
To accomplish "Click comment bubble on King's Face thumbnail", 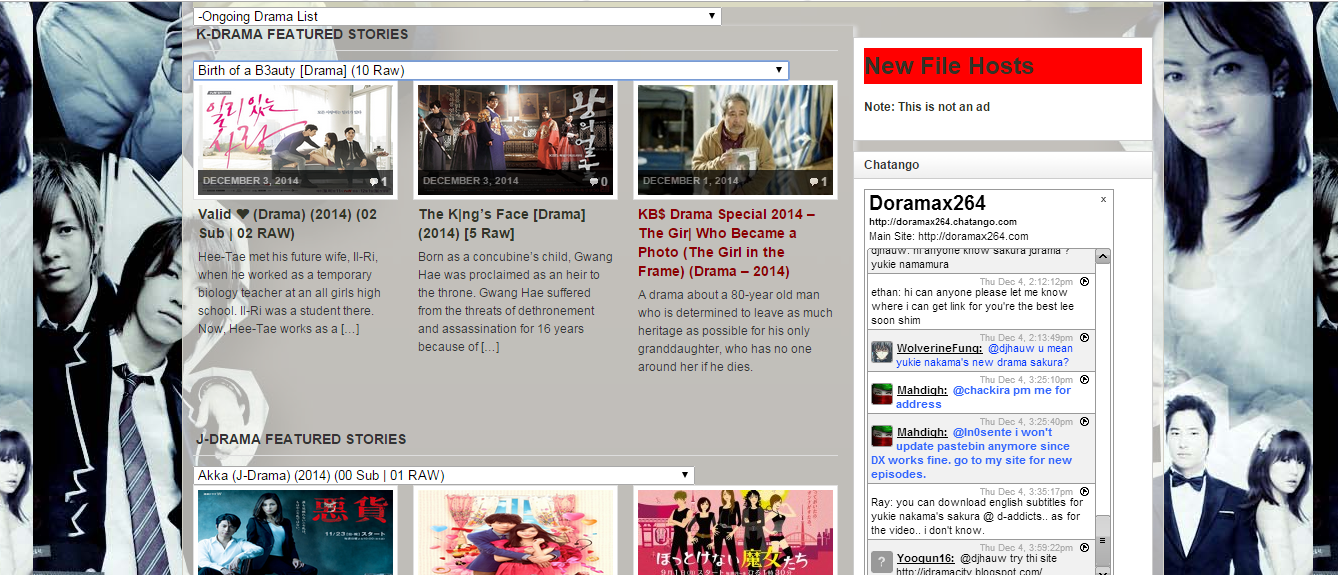I will tap(597, 182).
